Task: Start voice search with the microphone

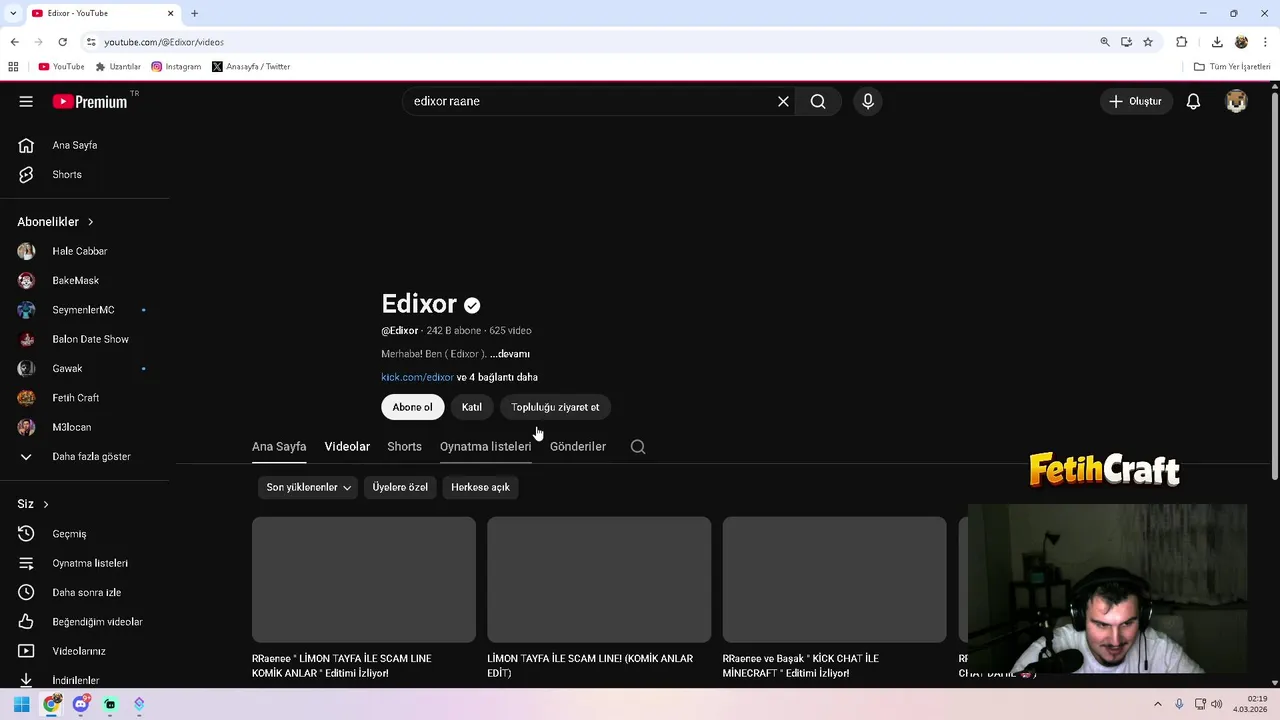Action: point(868,101)
